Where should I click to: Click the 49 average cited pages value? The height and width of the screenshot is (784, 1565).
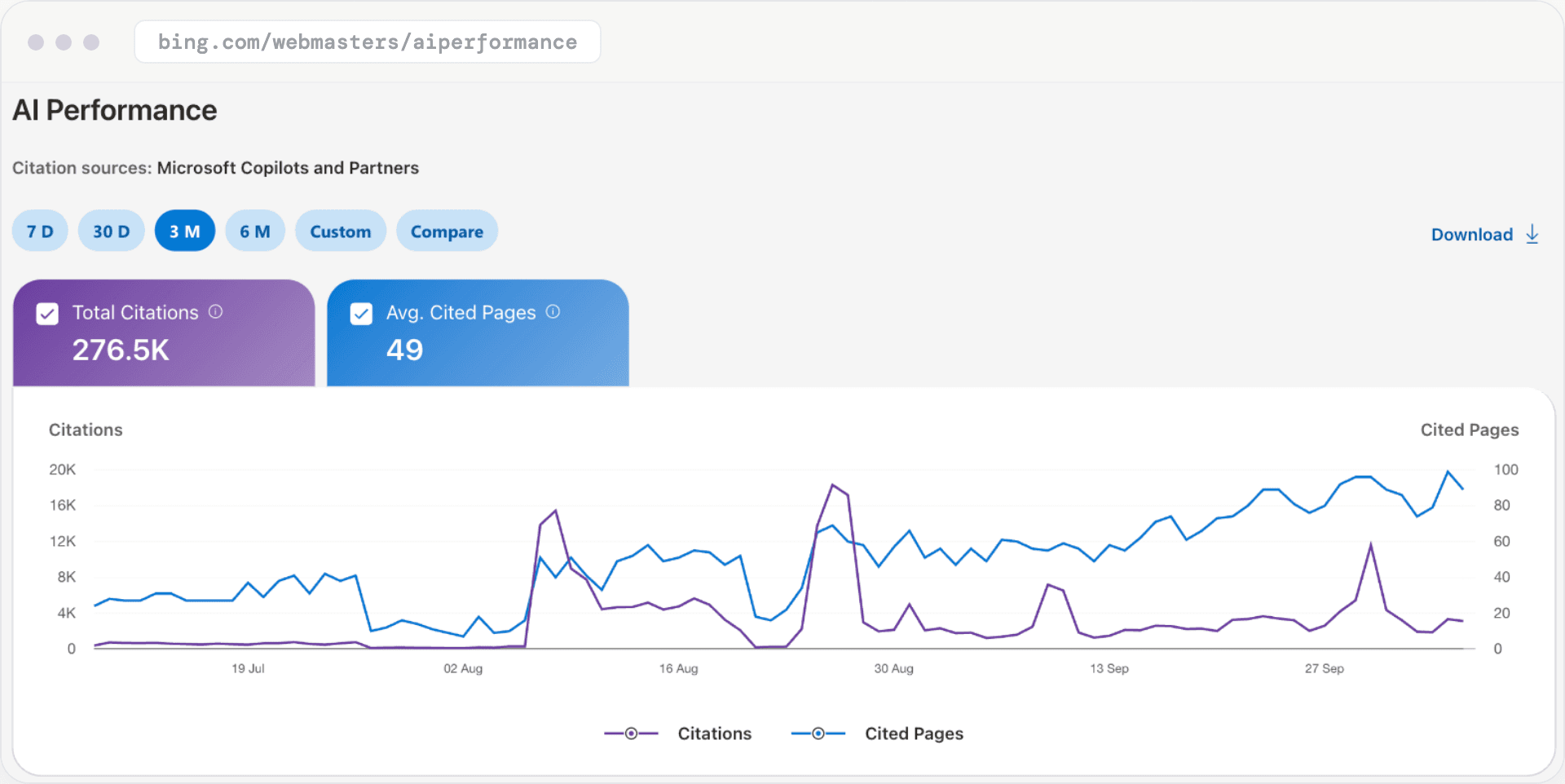(x=404, y=350)
